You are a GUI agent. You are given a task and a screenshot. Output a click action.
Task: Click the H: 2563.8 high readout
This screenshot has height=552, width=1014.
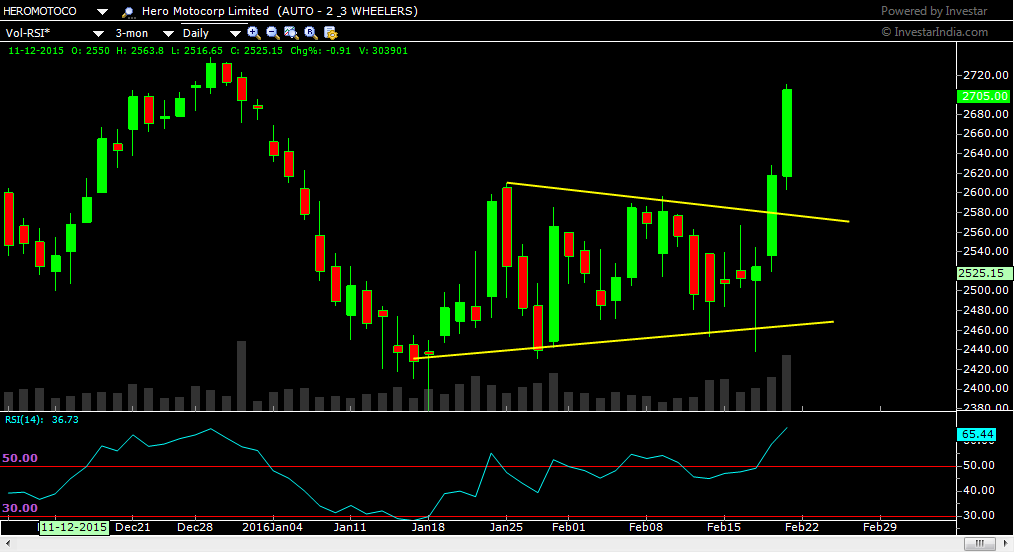click(x=140, y=50)
